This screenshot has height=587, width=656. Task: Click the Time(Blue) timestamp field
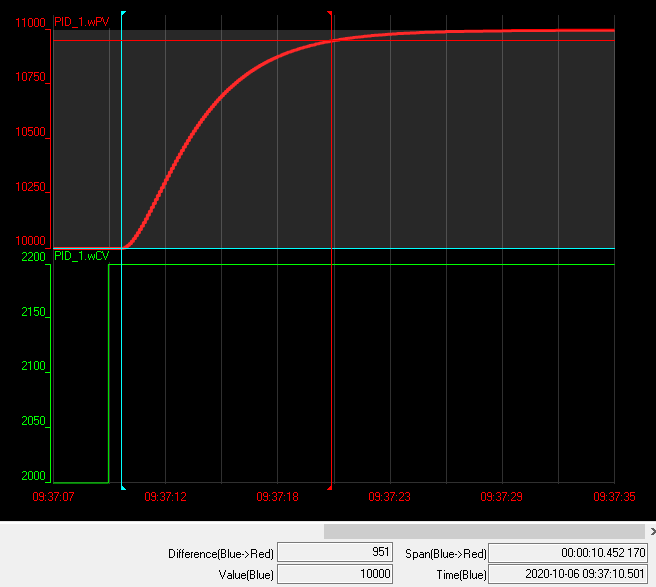(x=568, y=574)
